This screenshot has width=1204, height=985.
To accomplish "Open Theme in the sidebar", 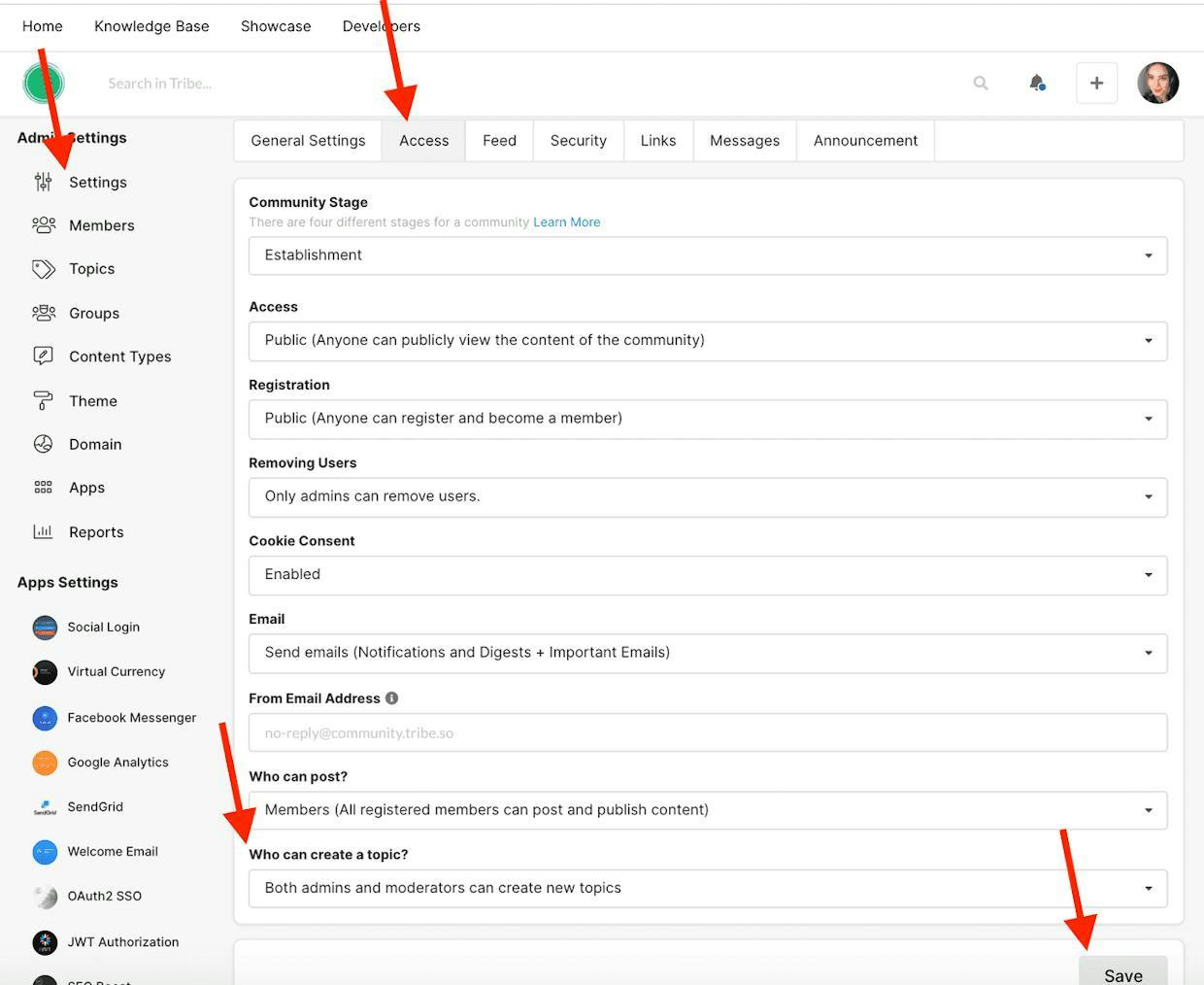I will (x=93, y=401).
